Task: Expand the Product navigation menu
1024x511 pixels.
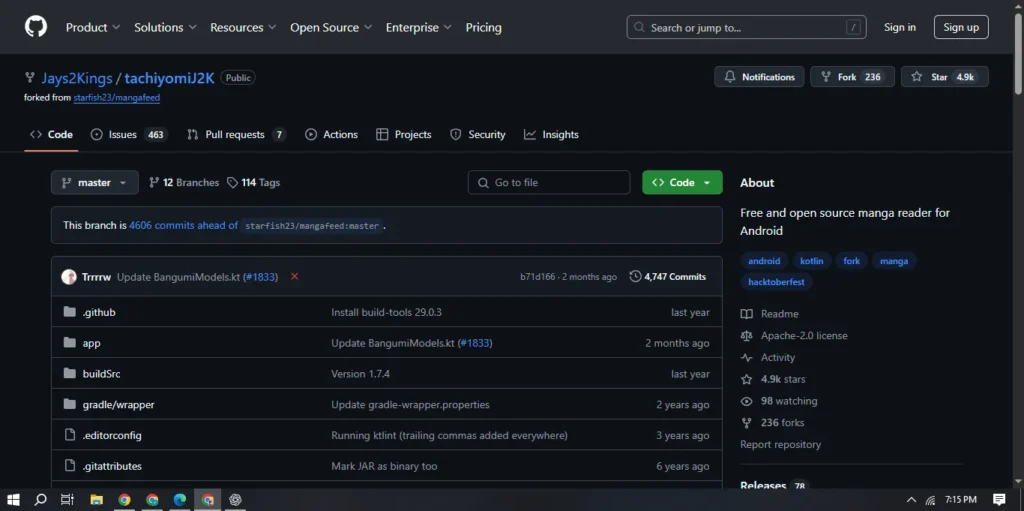Action: coord(93,27)
